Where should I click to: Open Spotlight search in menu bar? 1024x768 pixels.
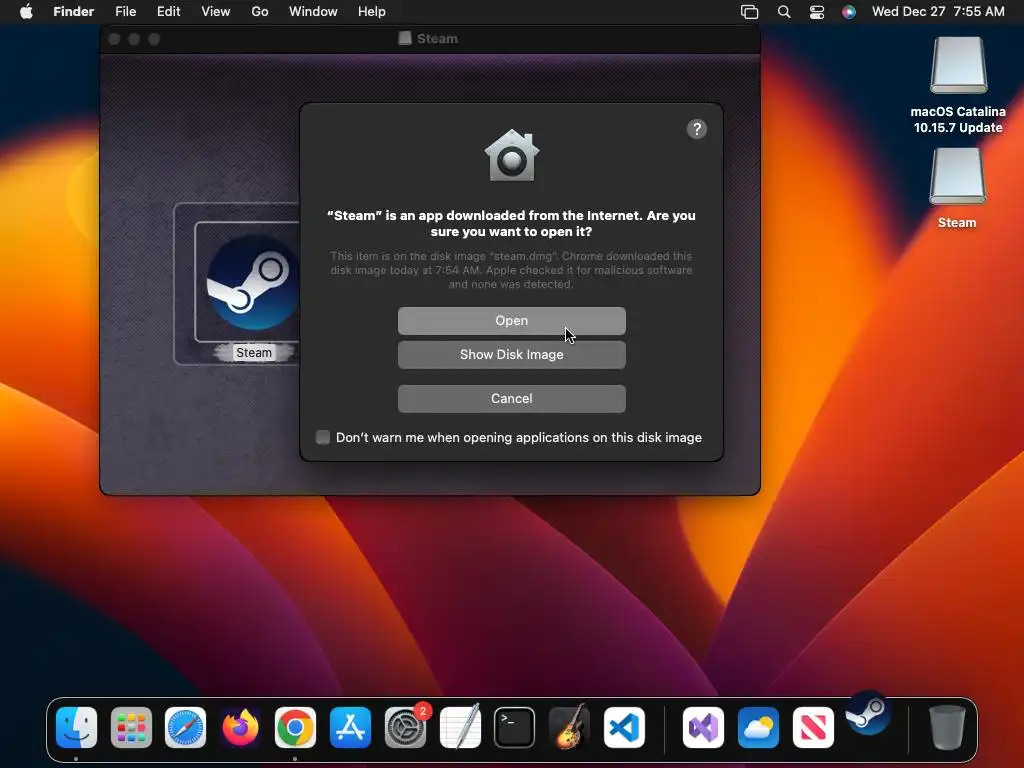click(x=784, y=12)
